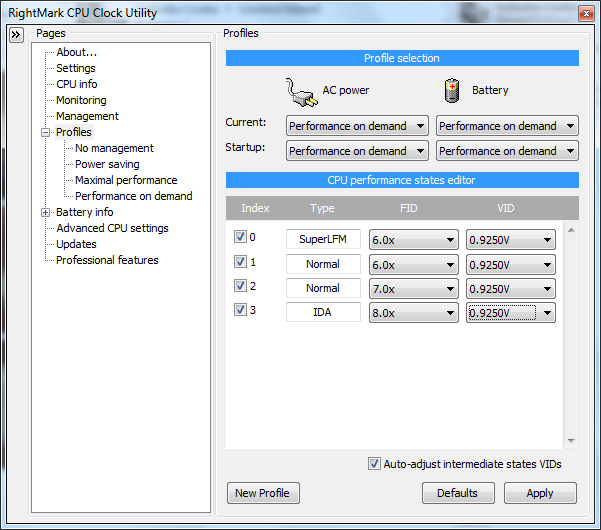This screenshot has width=601, height=530.
Task: Click the SuperLFM type field
Action: point(323,239)
